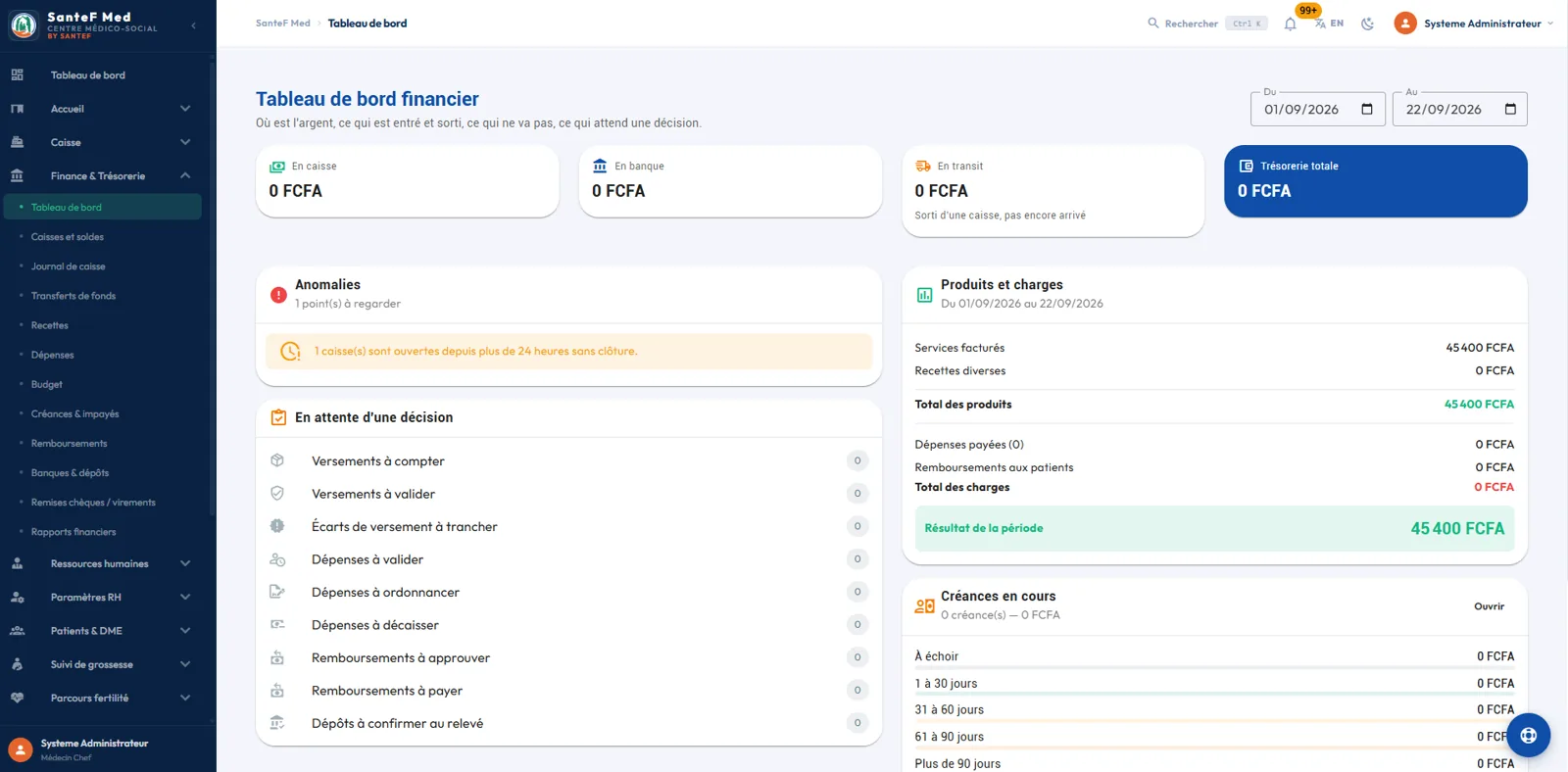Click the Créances en cours icon
1568x772 pixels.
tap(924, 606)
